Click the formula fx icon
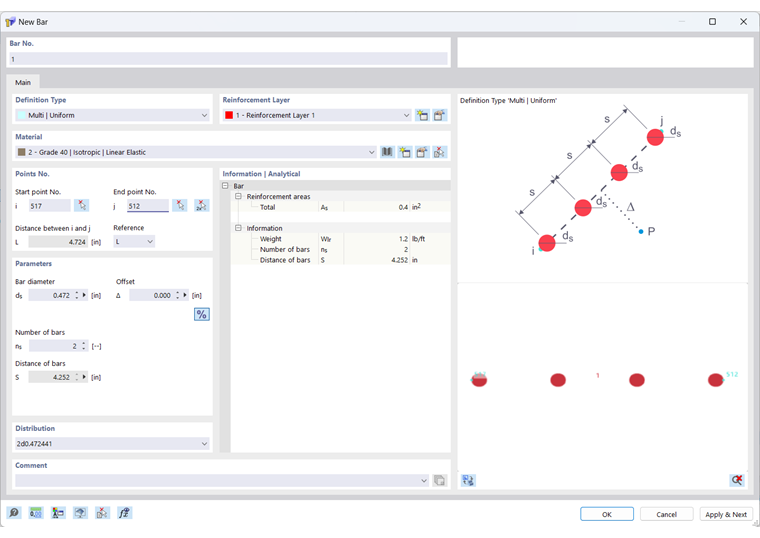Viewport: 760px width, 538px height. point(125,513)
